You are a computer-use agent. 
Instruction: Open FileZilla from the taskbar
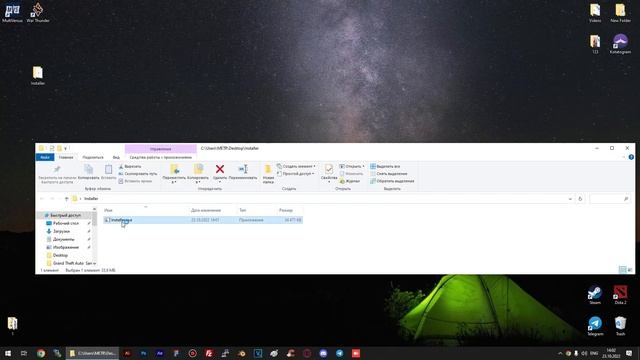click(x=209, y=353)
